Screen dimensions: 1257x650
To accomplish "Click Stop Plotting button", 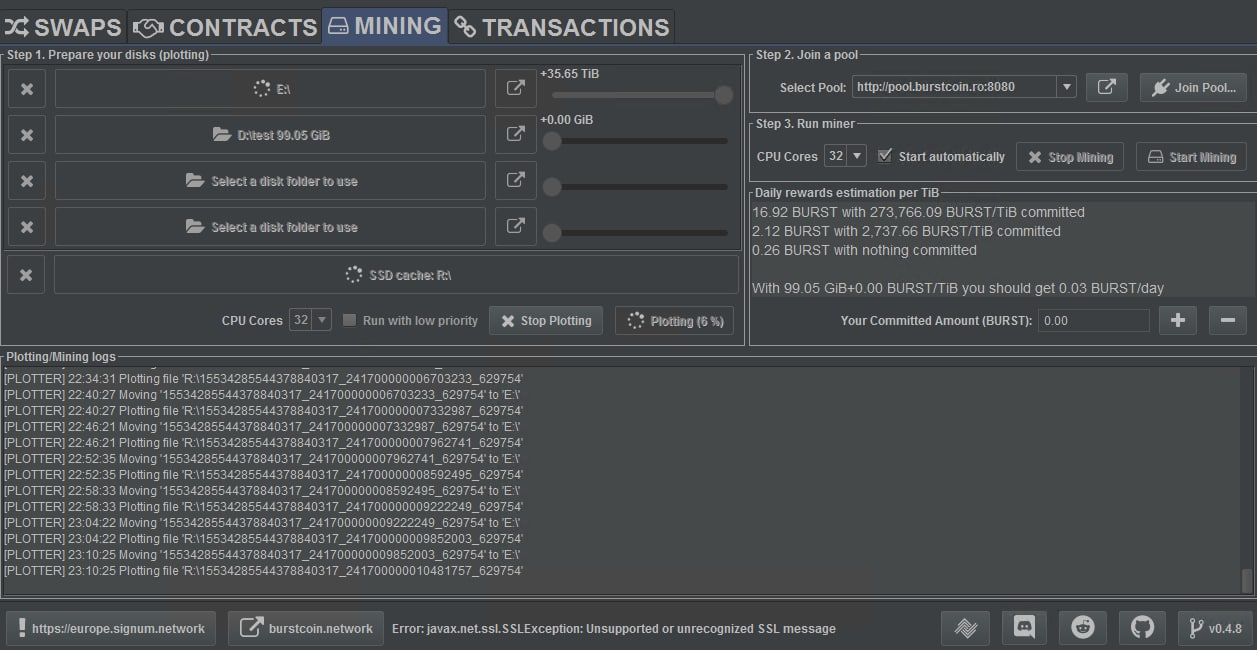I will click(546, 321).
